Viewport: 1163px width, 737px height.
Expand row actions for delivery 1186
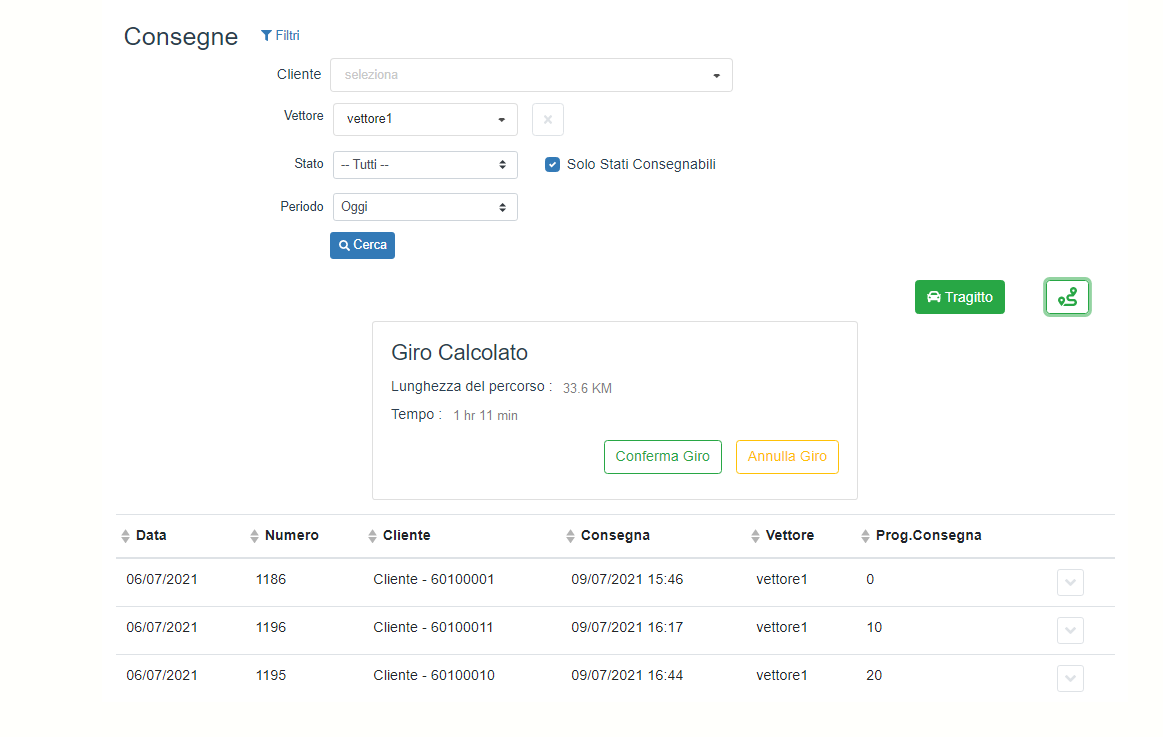1070,582
